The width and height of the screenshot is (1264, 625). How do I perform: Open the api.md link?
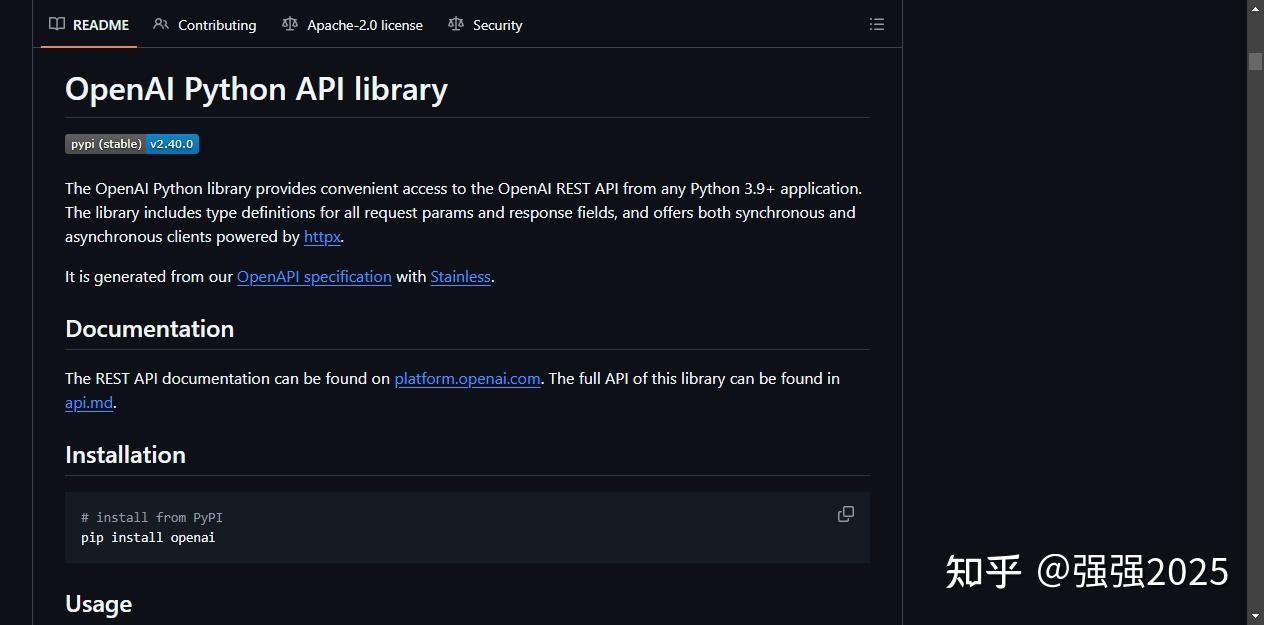(x=89, y=403)
